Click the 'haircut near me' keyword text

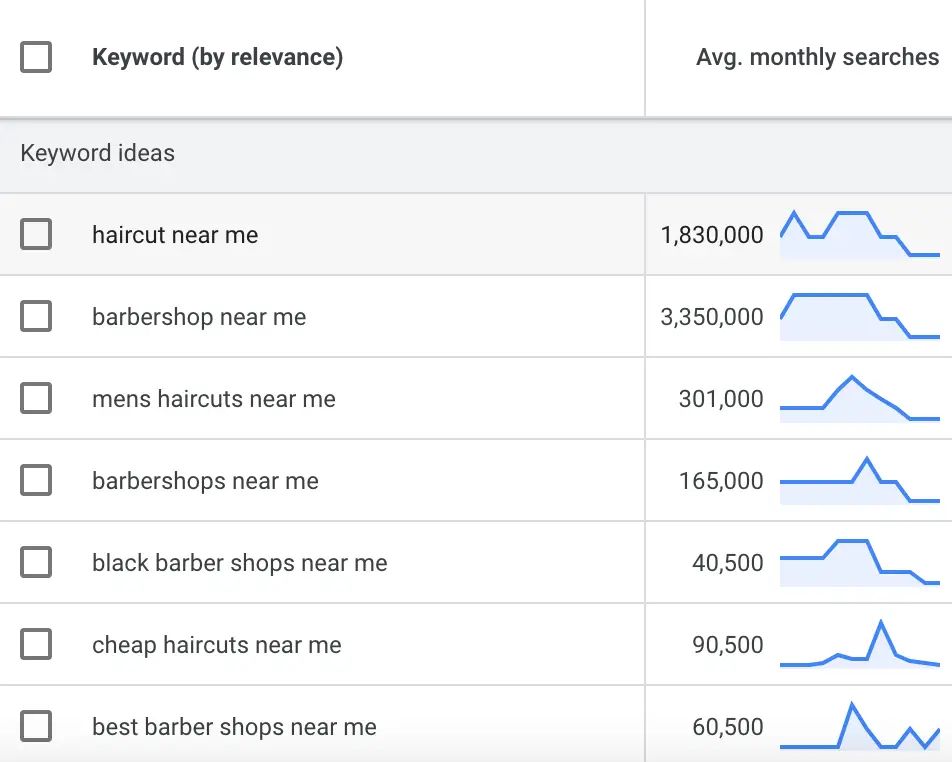click(x=175, y=235)
